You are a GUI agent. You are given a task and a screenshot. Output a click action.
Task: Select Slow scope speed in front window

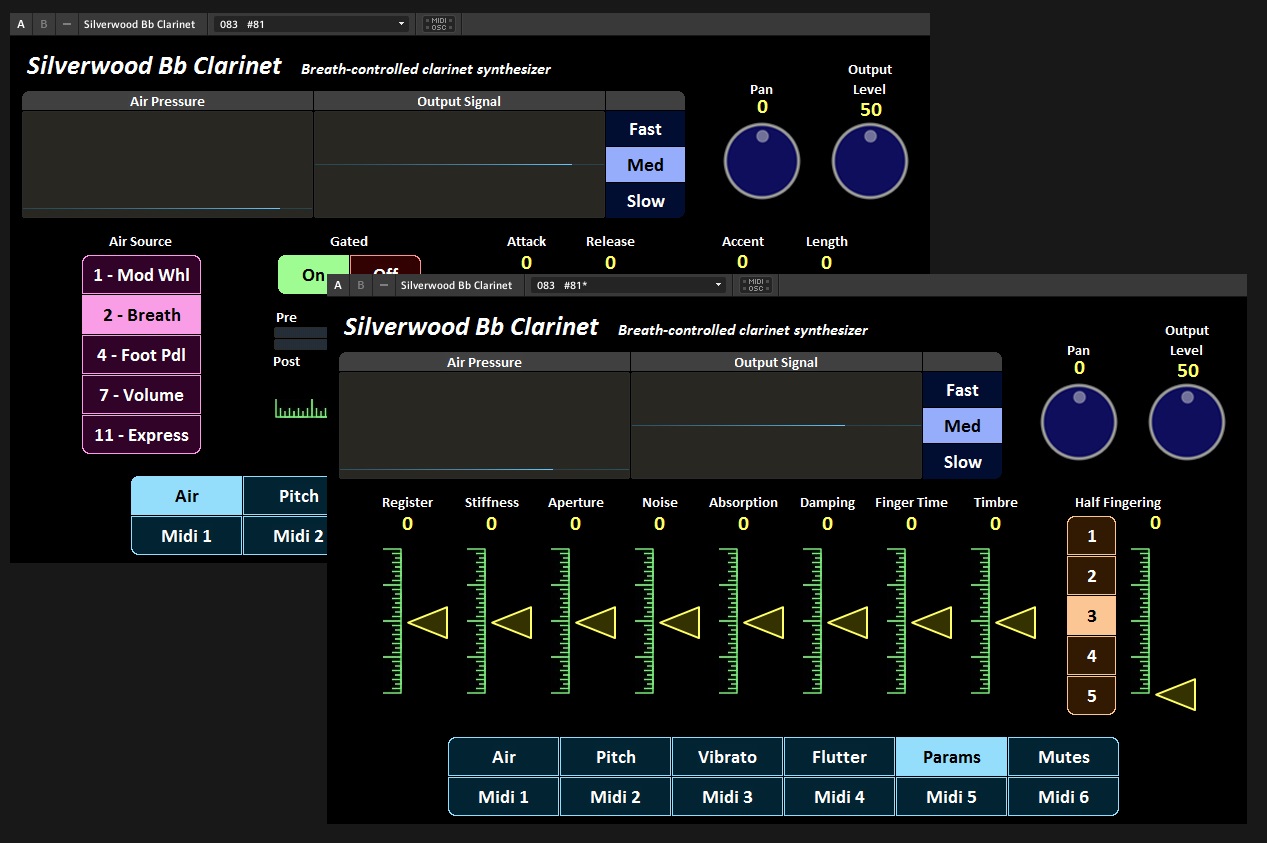click(x=962, y=462)
